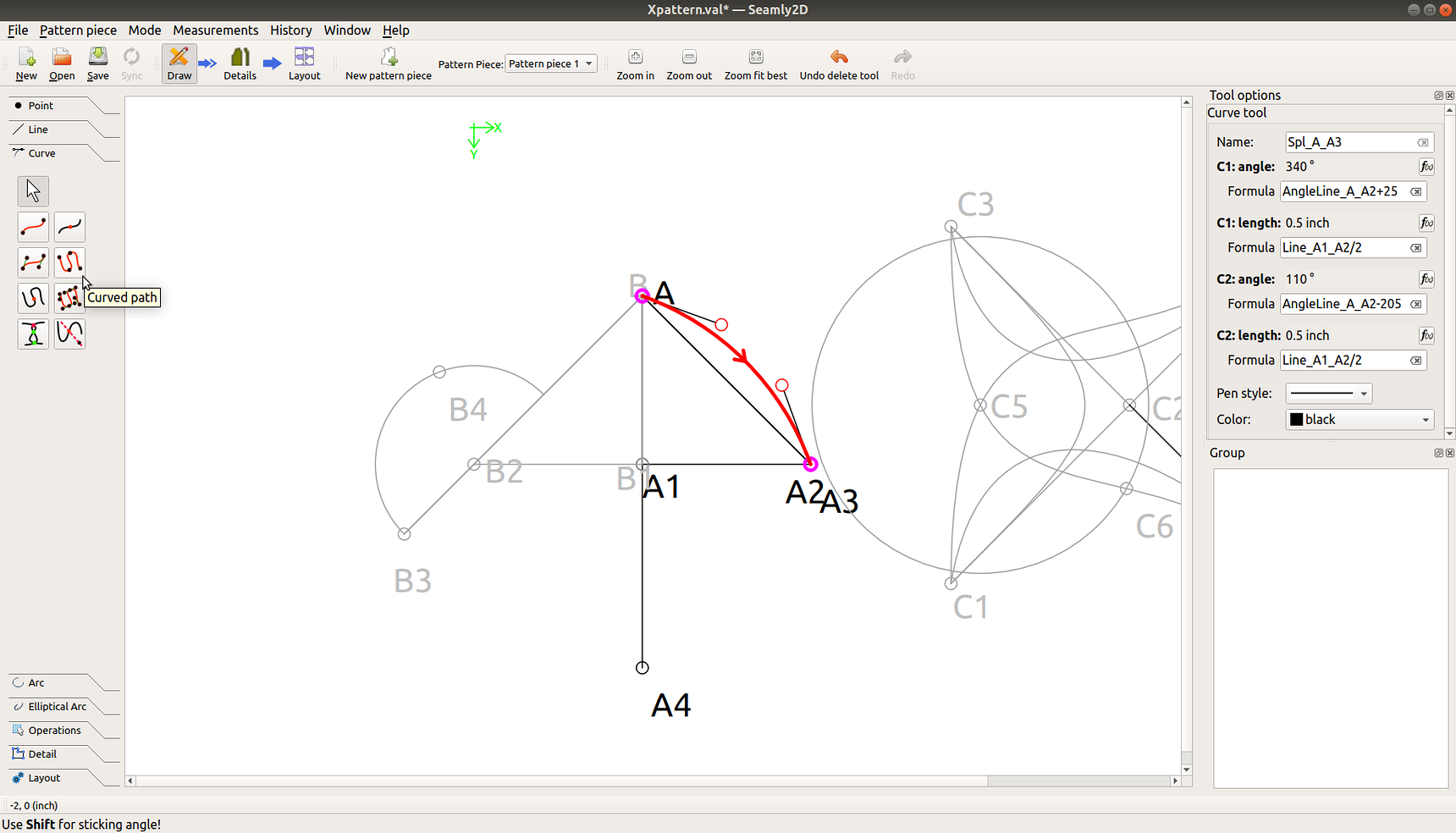Select the simple Spline tool
Image resolution: width=1456 pixels, height=833 pixels.
coord(33,227)
